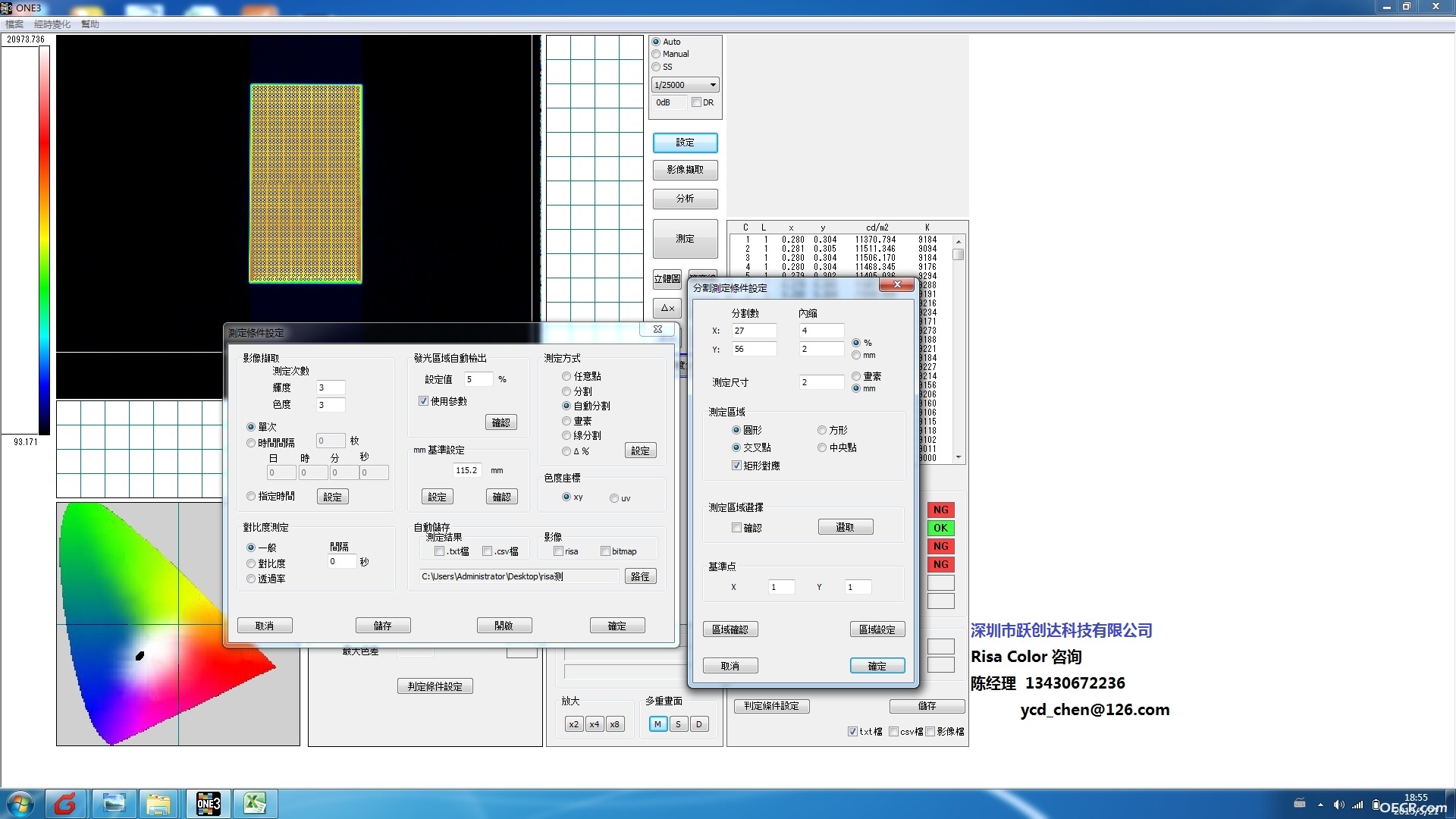The width and height of the screenshot is (1456, 819).
Task: Click the luminance color scale bar
Action: [x=44, y=240]
